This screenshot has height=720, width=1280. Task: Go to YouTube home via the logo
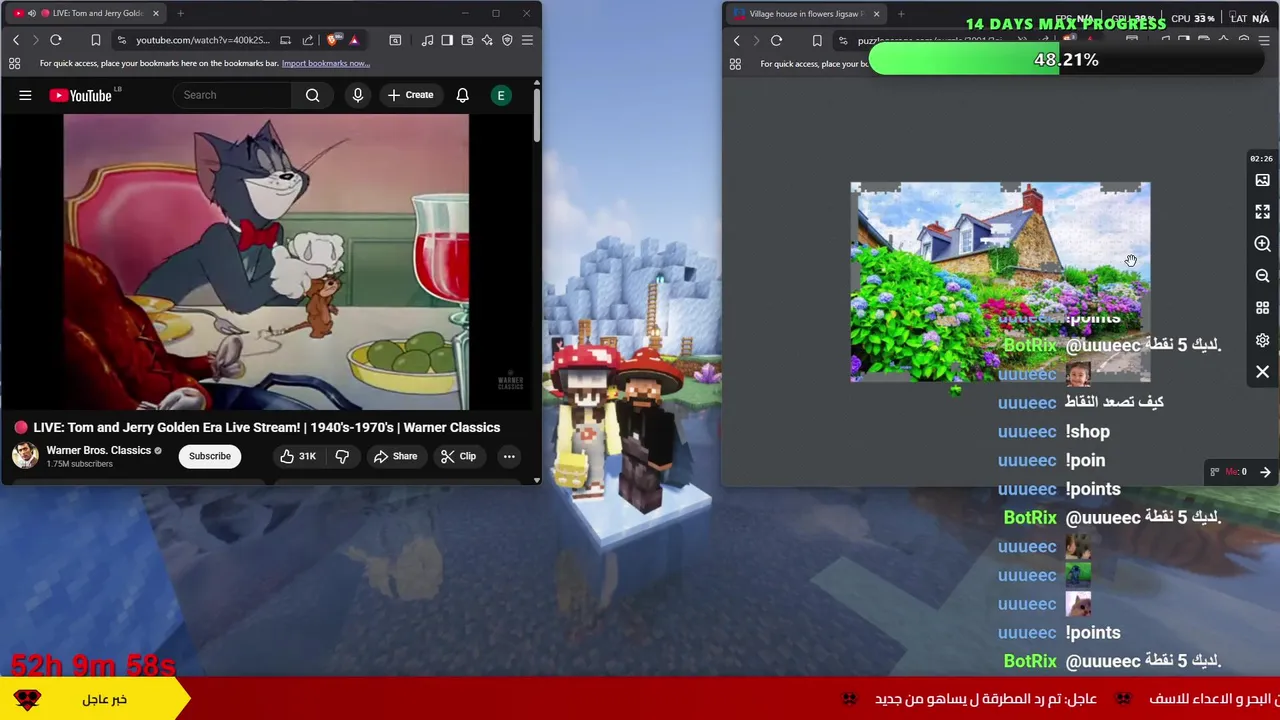click(x=80, y=95)
